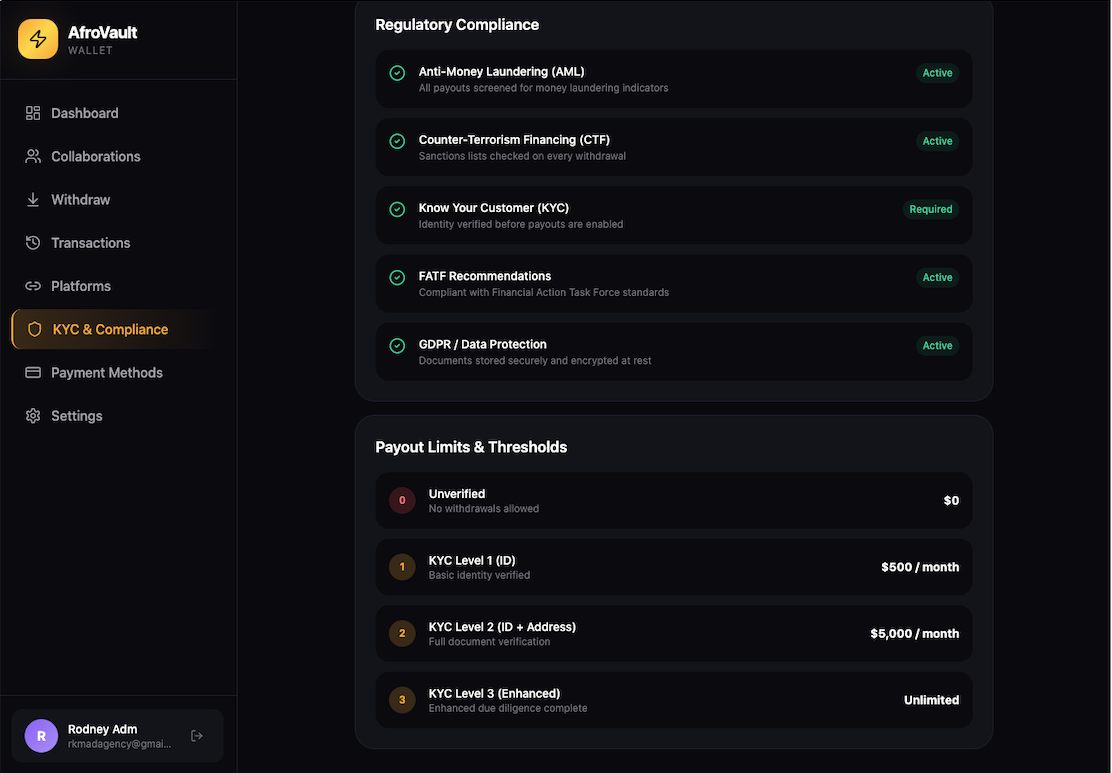Screen dimensions: 1112x773
Task: Click the Required badge on KYC row
Action: tap(930, 209)
